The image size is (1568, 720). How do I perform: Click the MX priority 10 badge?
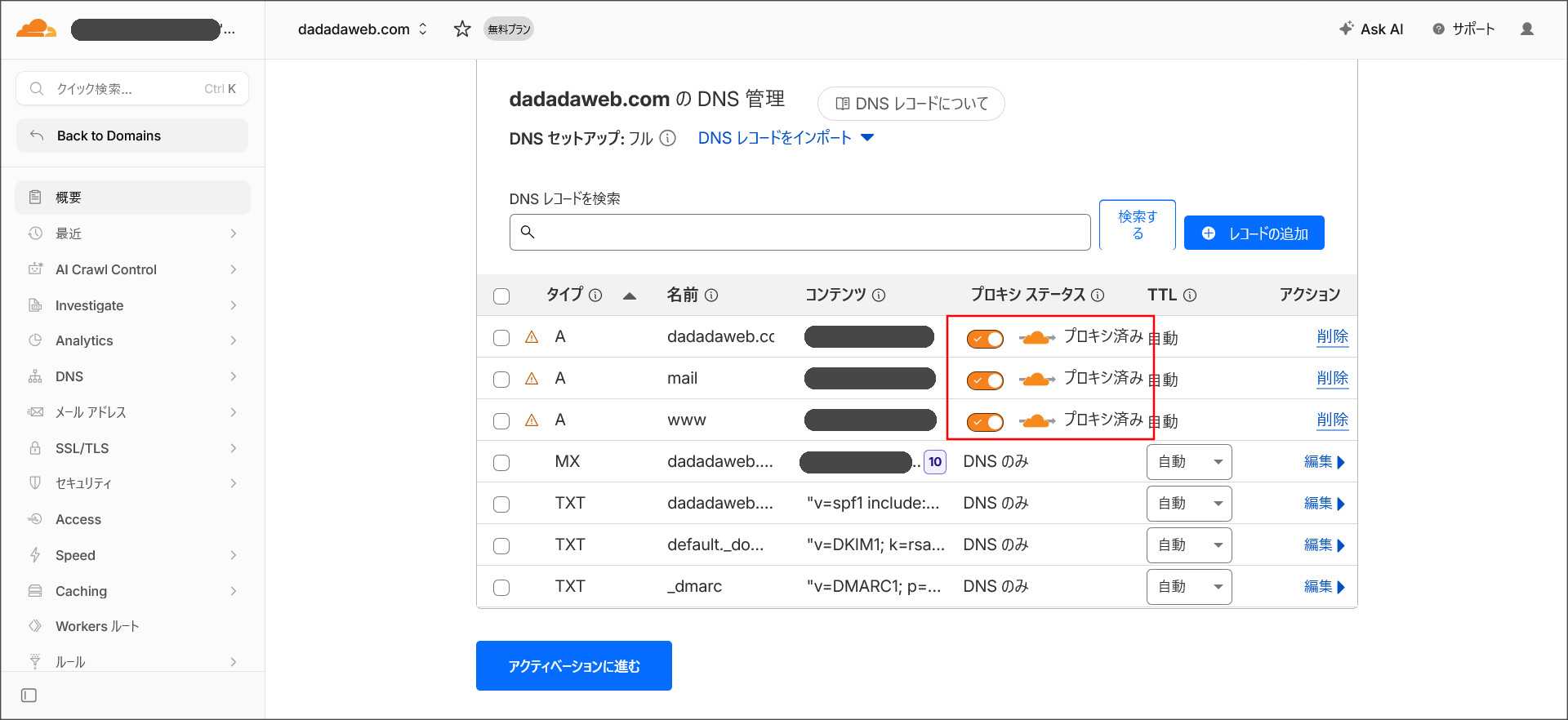pos(935,462)
